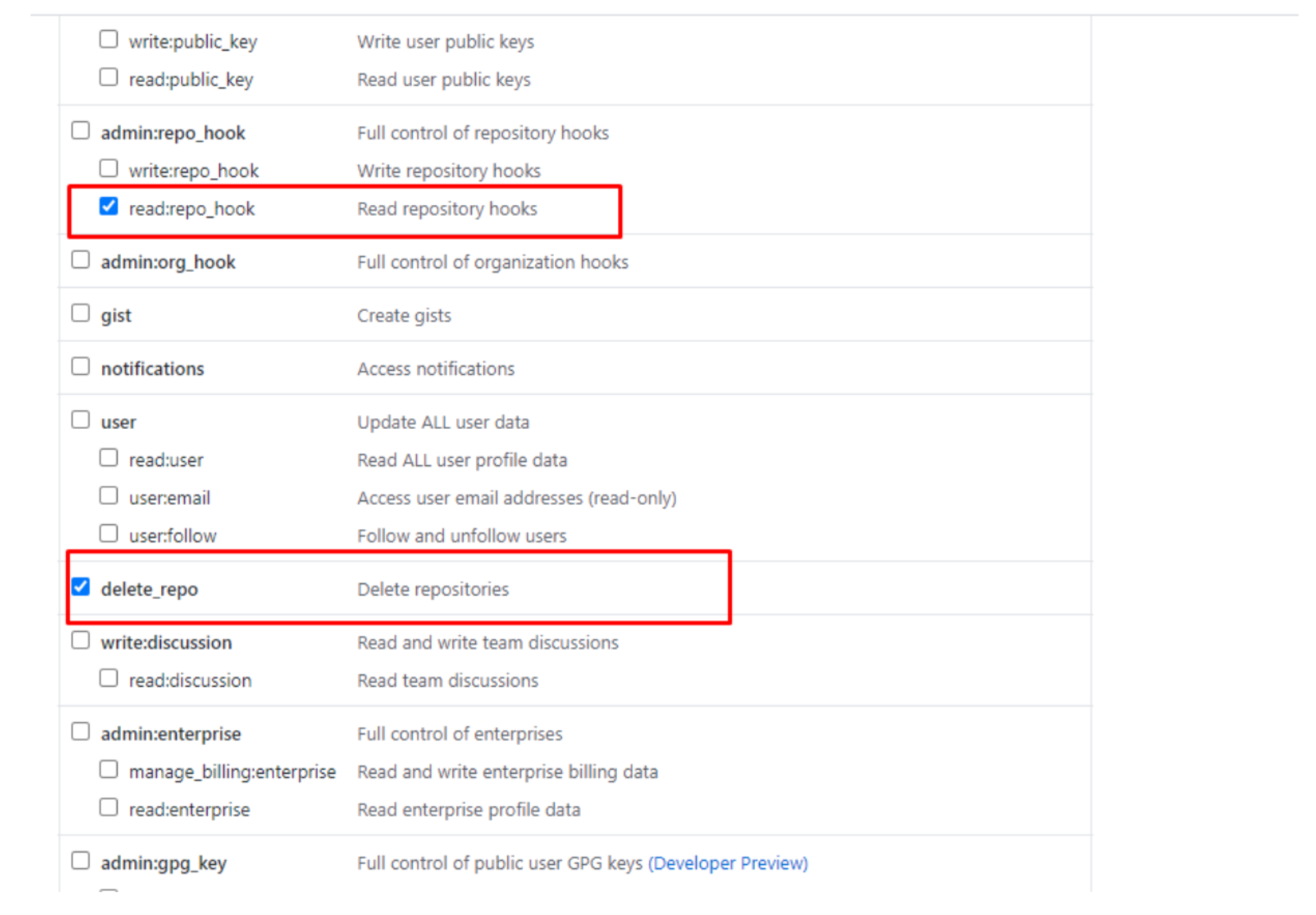Enable the admin:enterprise scope
This screenshot has height=915, width=1316.
[81, 730]
